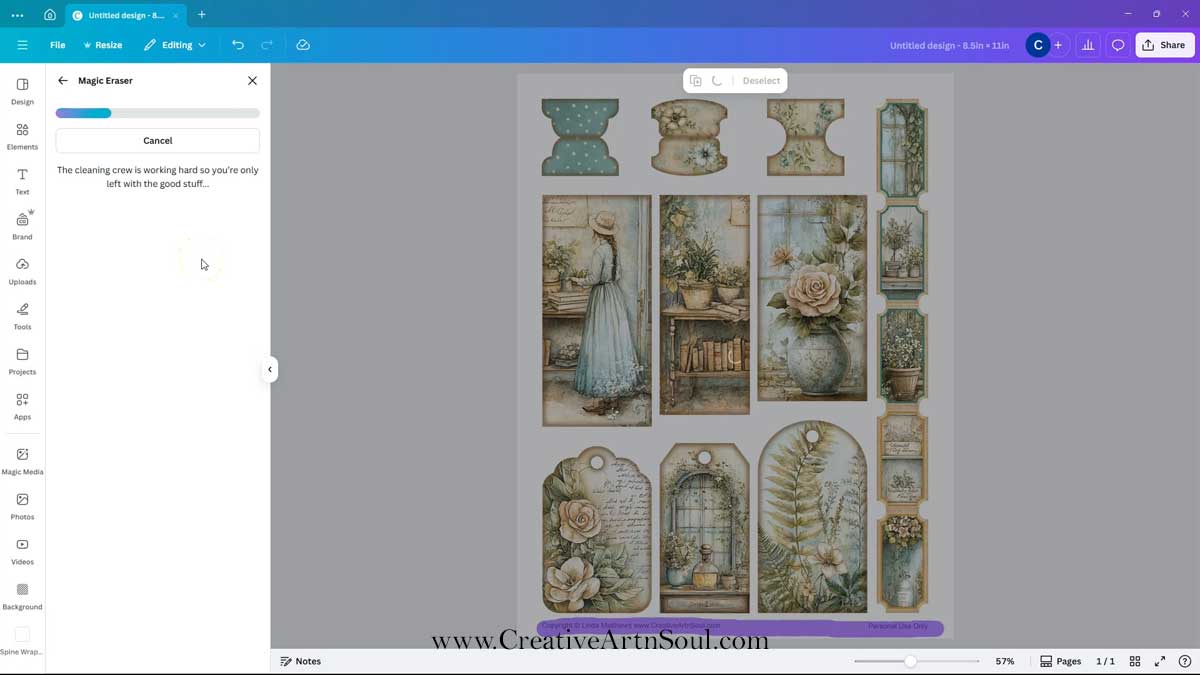Open the Videos sidebar panel
This screenshot has height=675, width=1200.
point(22,551)
